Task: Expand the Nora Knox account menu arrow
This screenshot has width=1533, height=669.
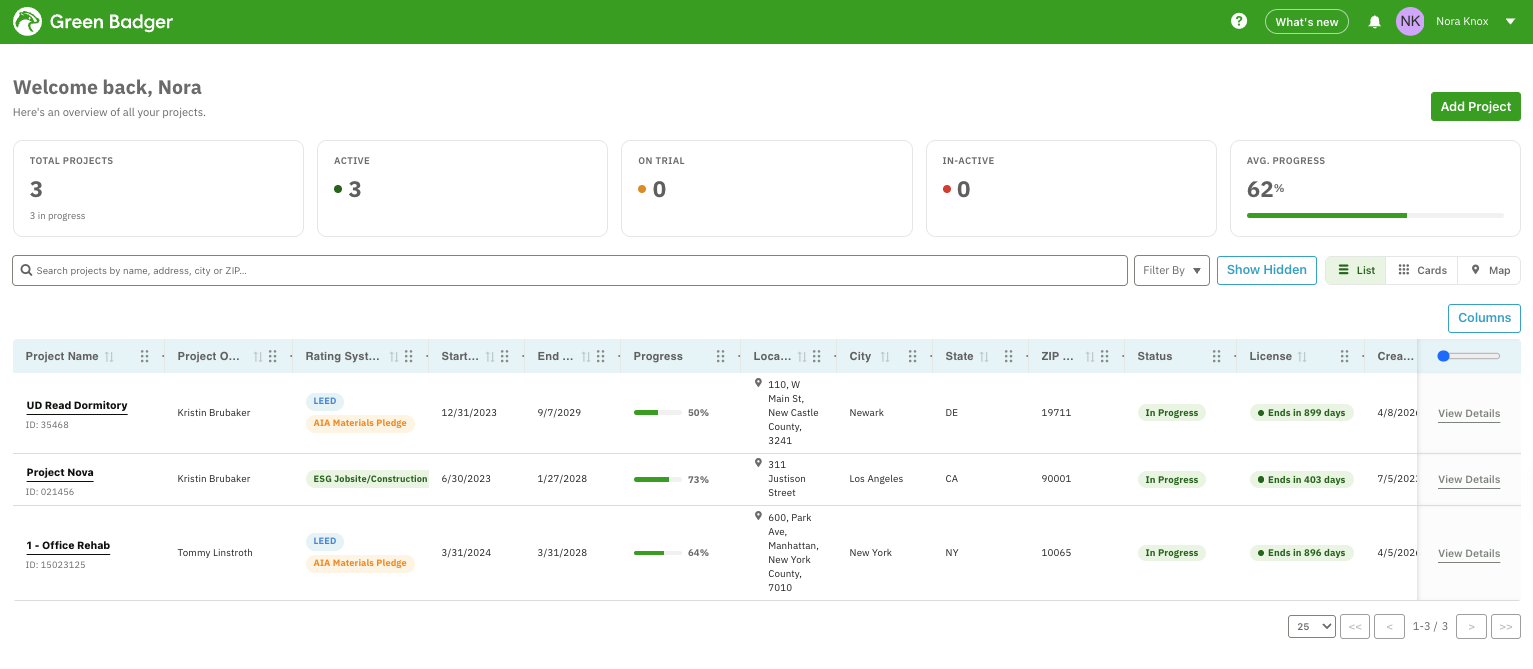Action: 1510,21
